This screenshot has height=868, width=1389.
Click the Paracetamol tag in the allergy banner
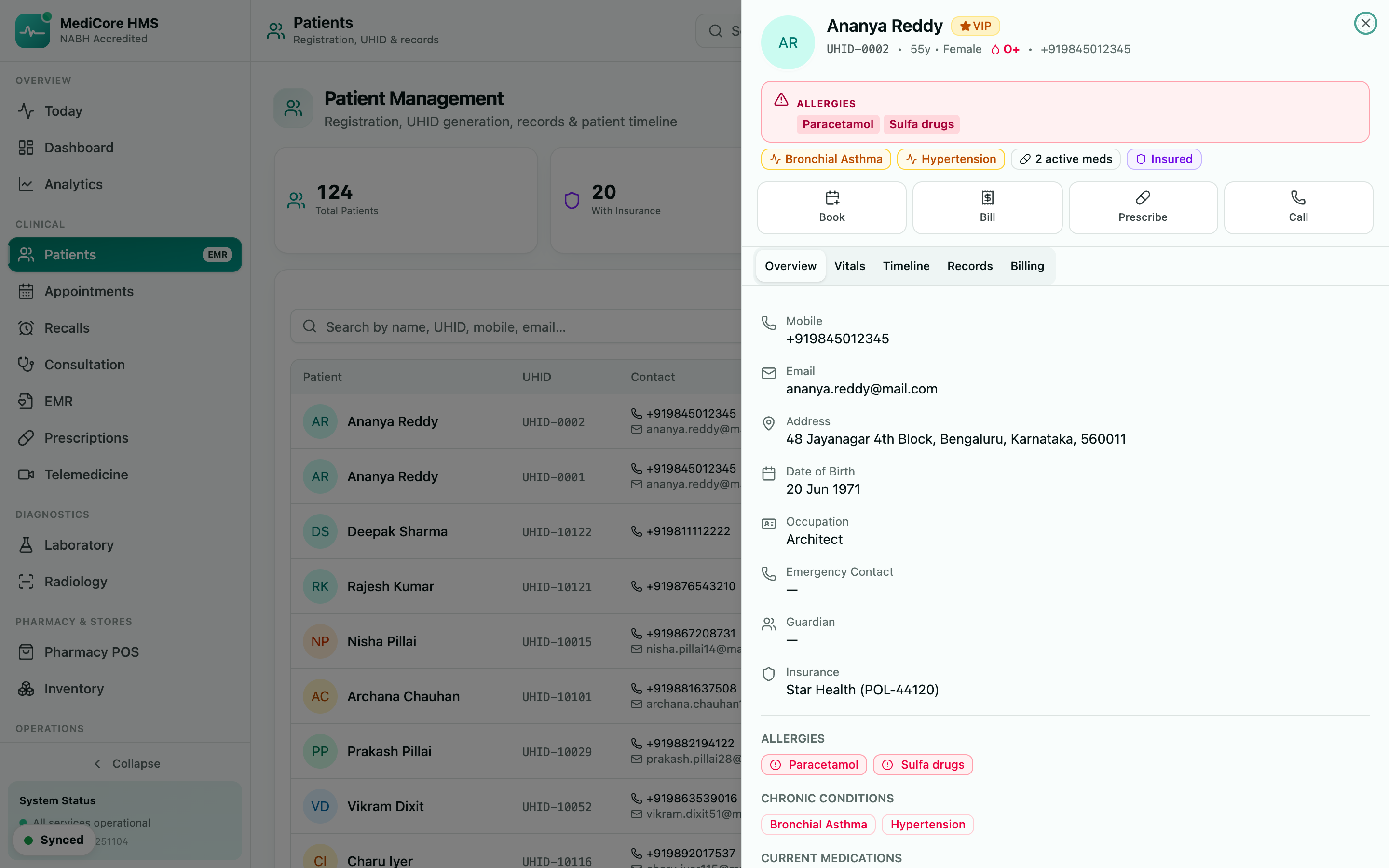point(837,124)
